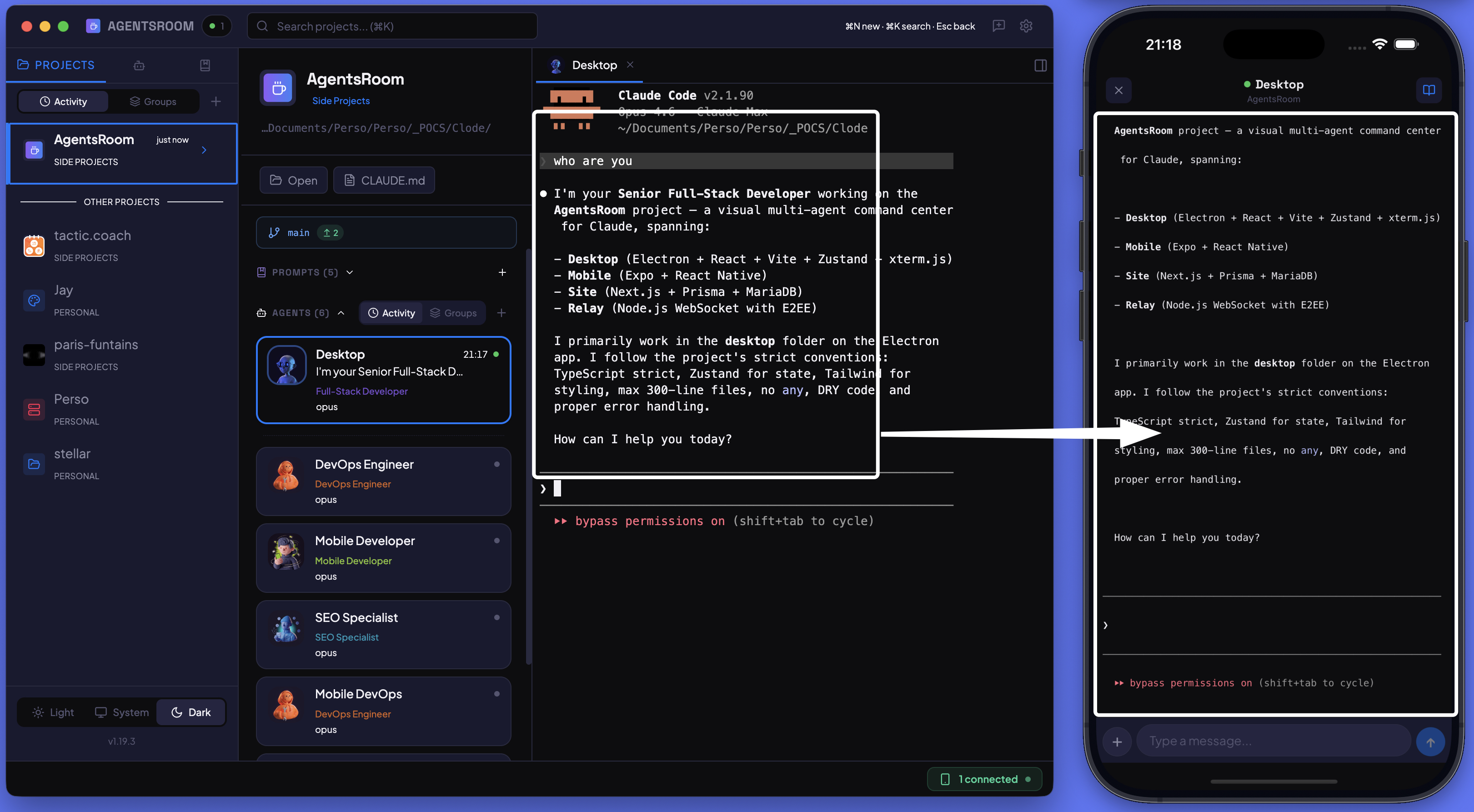
Task: Add a new prompt with the plus icon
Action: pyautogui.click(x=502, y=272)
